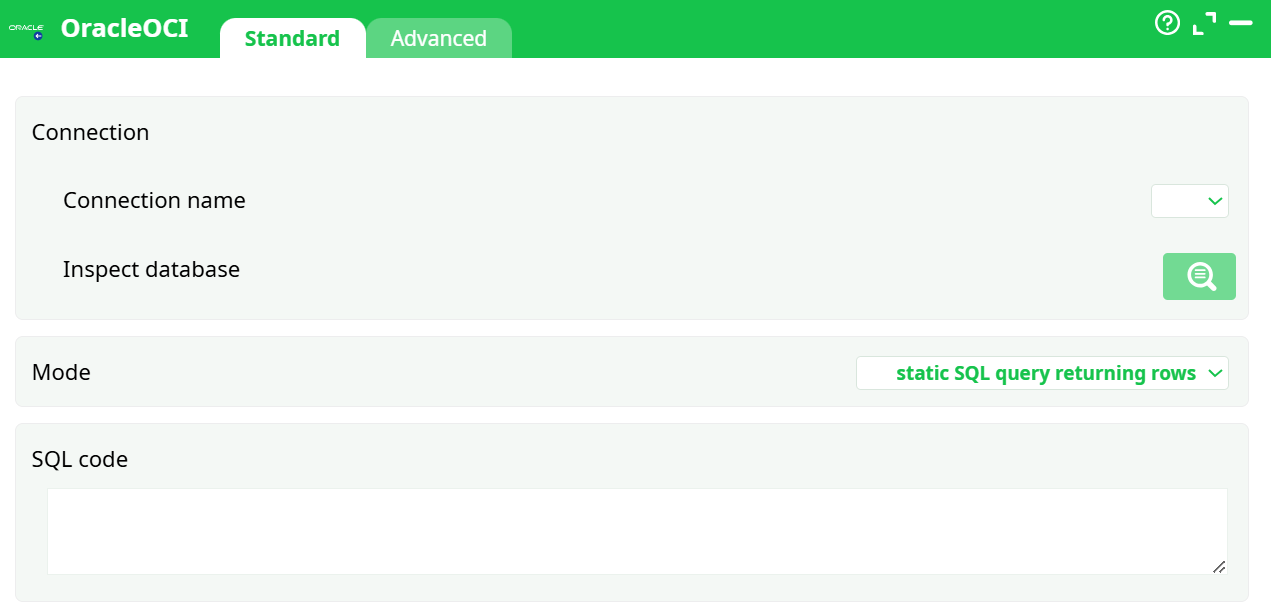Click the Connection section header

pyautogui.click(x=90, y=131)
